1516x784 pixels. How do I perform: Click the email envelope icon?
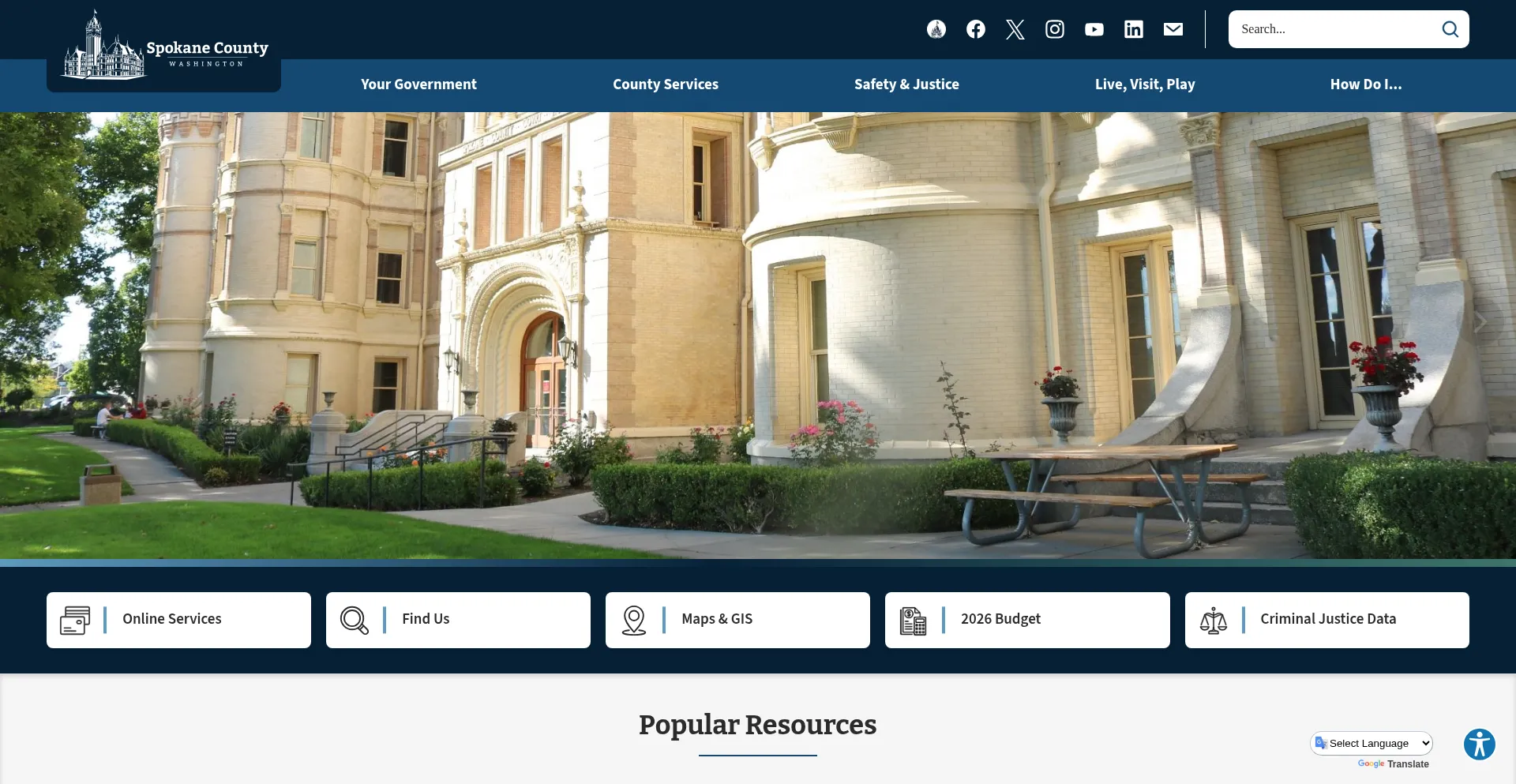point(1173,29)
